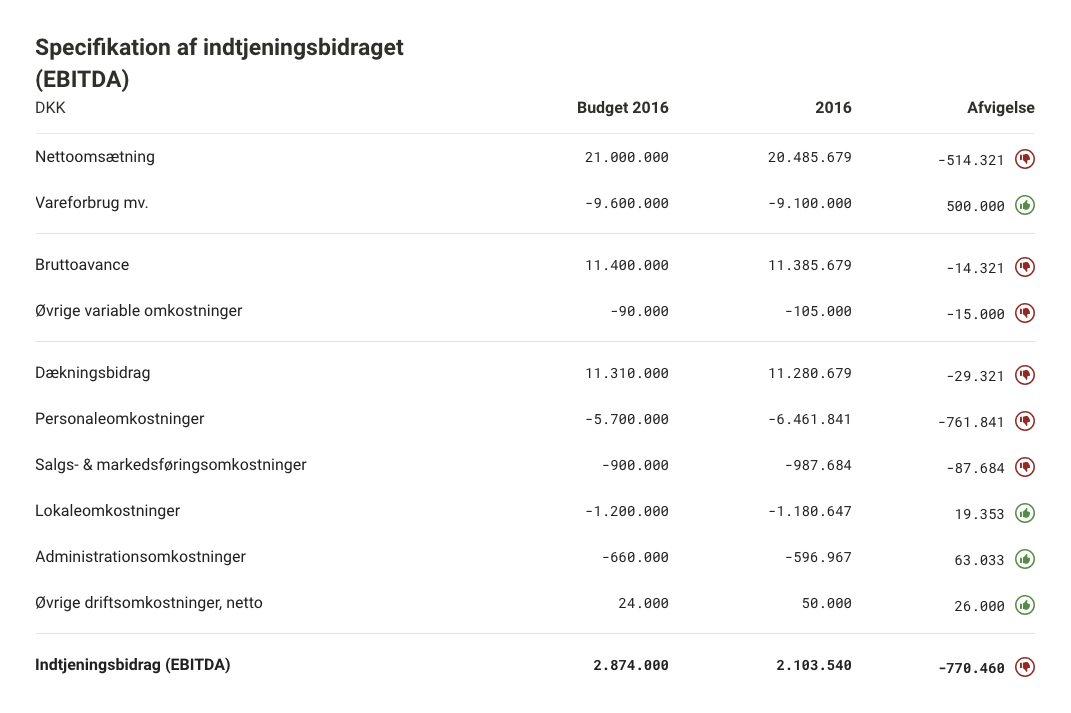Select the Lokaleomkostninger row label
This screenshot has width=1071, height=713.
pos(107,511)
